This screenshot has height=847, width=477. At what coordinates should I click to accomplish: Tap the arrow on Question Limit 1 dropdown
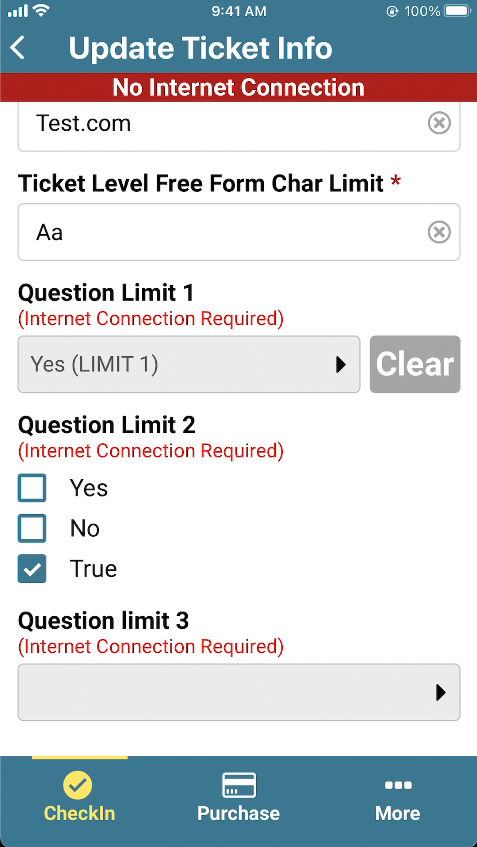pyautogui.click(x=340, y=365)
